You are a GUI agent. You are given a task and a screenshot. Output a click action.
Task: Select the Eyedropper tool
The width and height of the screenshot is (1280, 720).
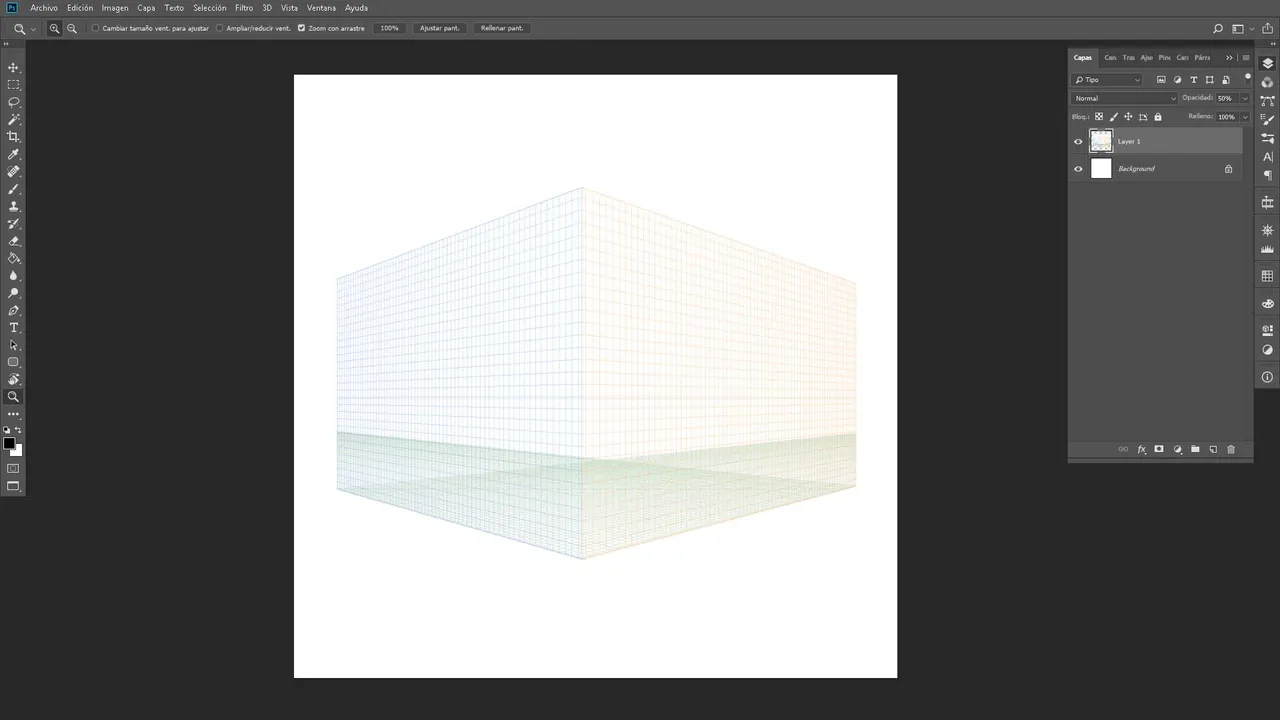tap(14, 155)
